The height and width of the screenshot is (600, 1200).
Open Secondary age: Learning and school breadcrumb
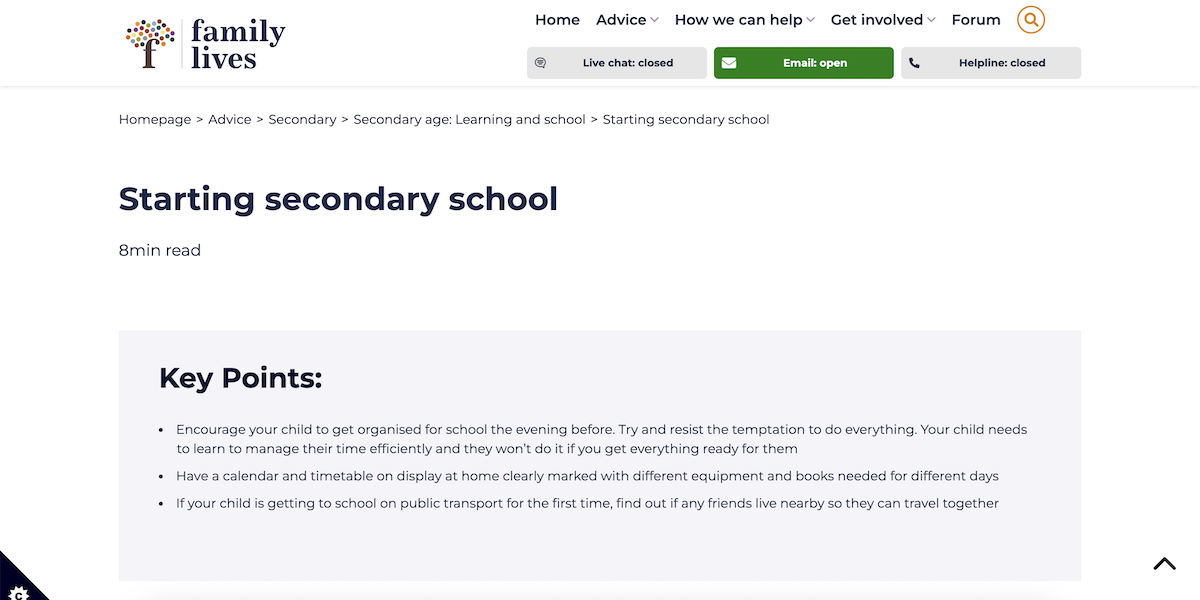pos(470,119)
